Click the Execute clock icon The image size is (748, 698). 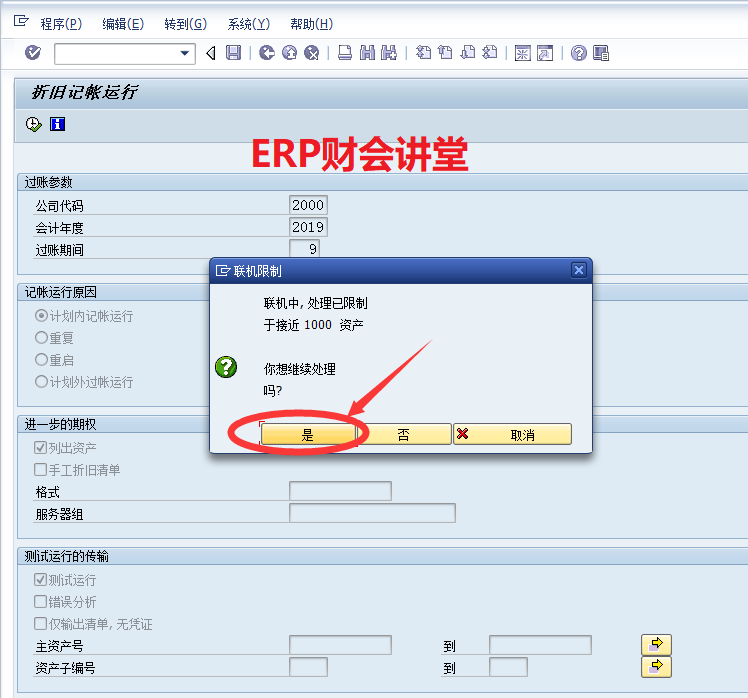pos(34,124)
